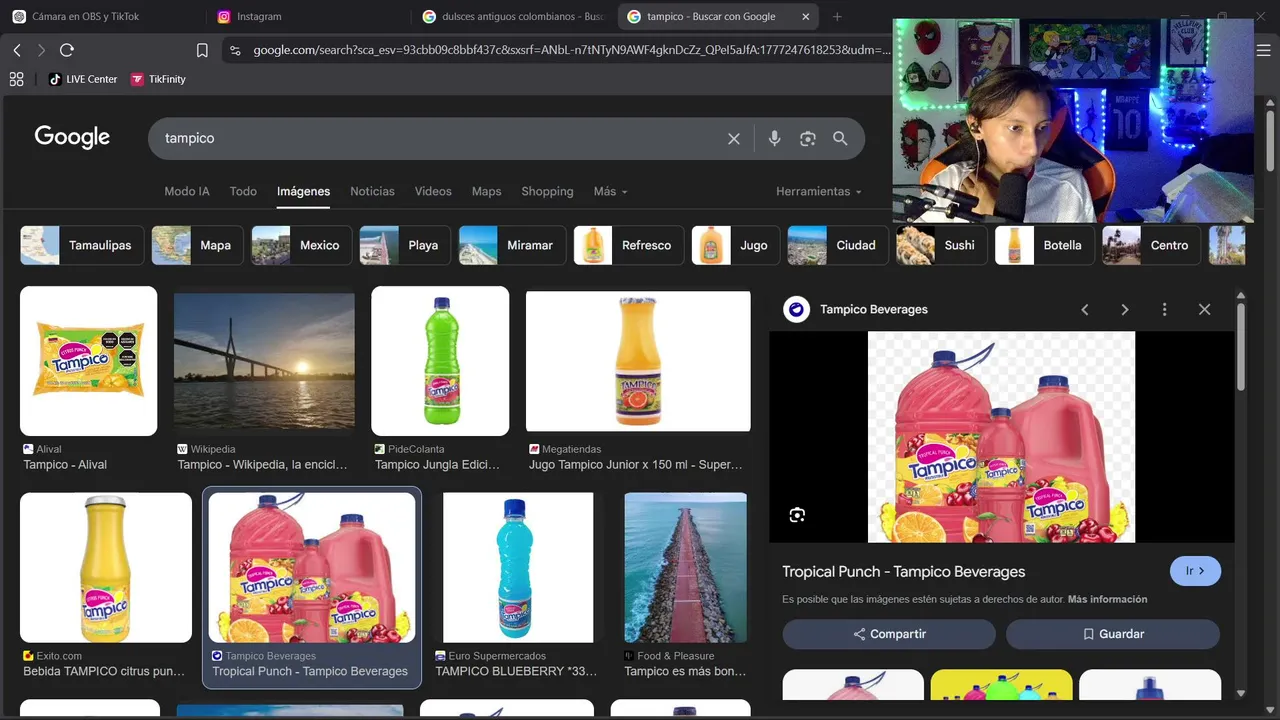Select the Tamaulipas filter chip
The width and height of the screenshot is (1280, 720).
click(82, 245)
